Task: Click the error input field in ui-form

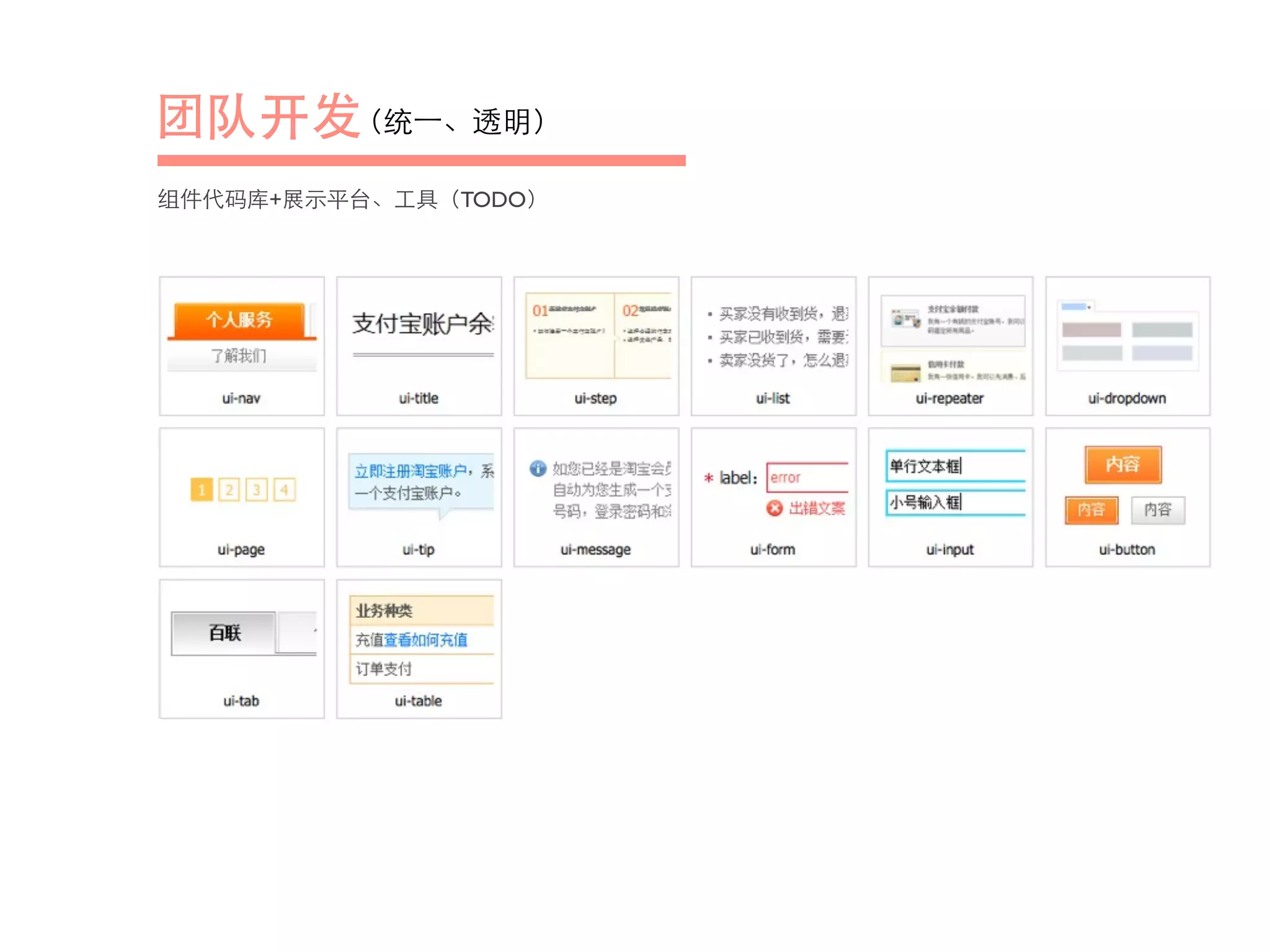Action: 807,477
